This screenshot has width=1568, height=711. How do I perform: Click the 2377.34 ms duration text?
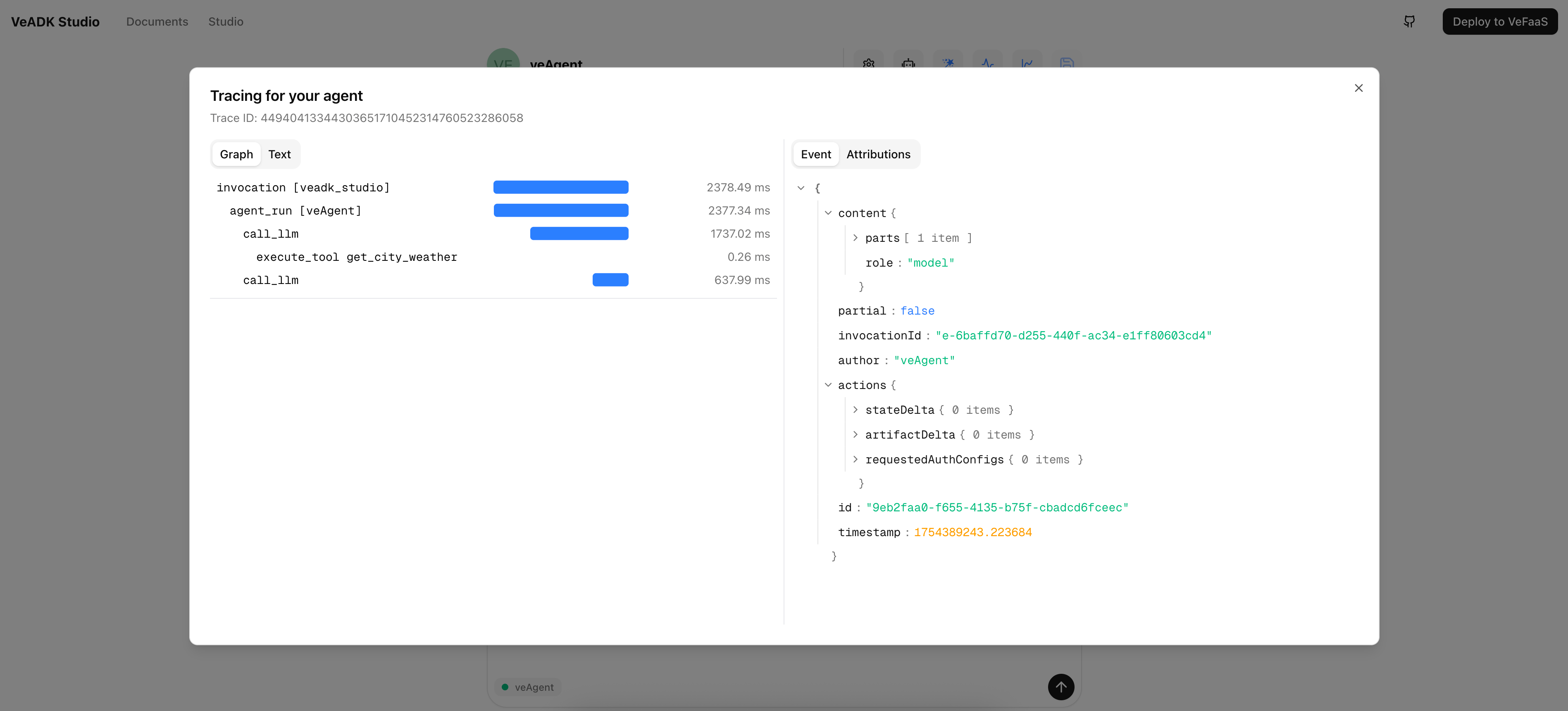739,211
